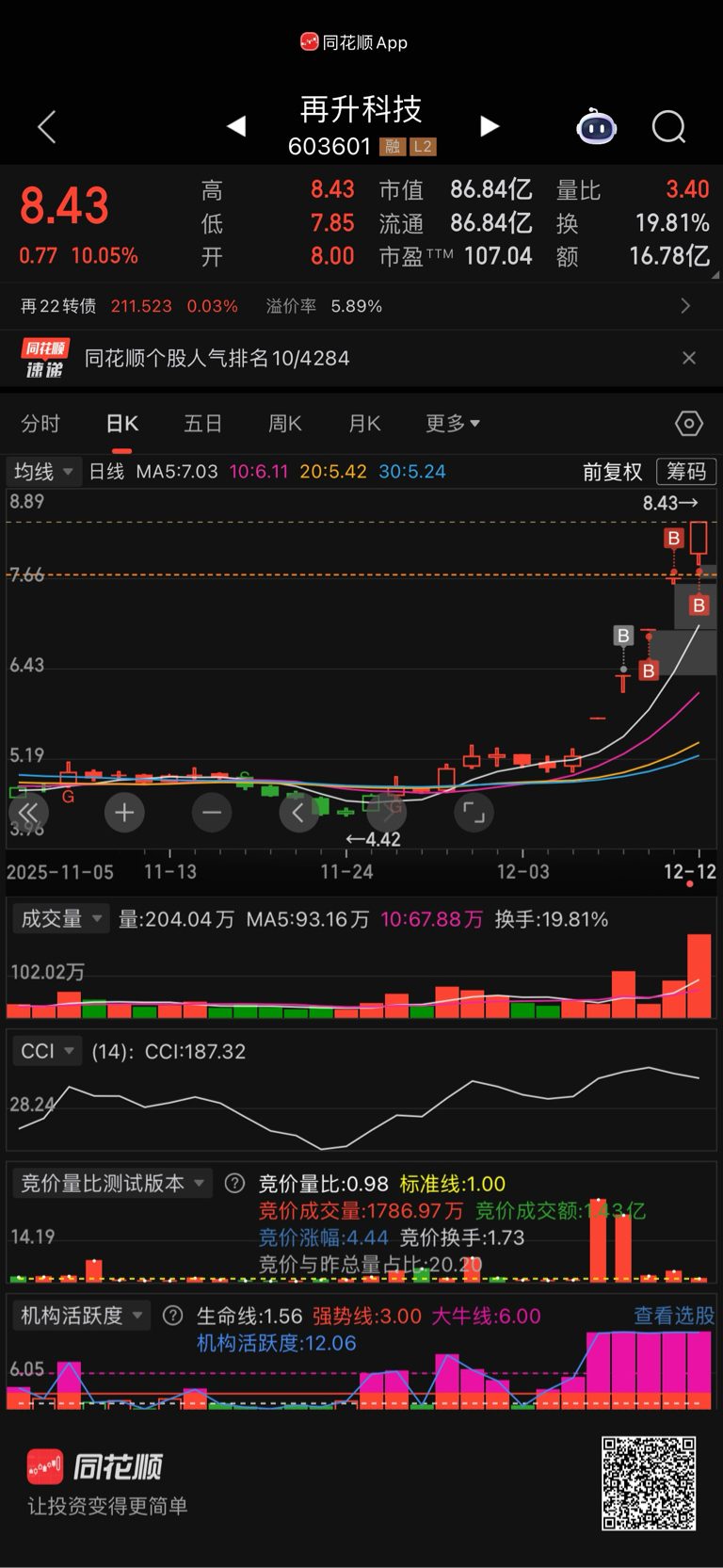Tap the 换 19.81% turnover value
Viewport: 723px width, 1568px height.
click(672, 223)
